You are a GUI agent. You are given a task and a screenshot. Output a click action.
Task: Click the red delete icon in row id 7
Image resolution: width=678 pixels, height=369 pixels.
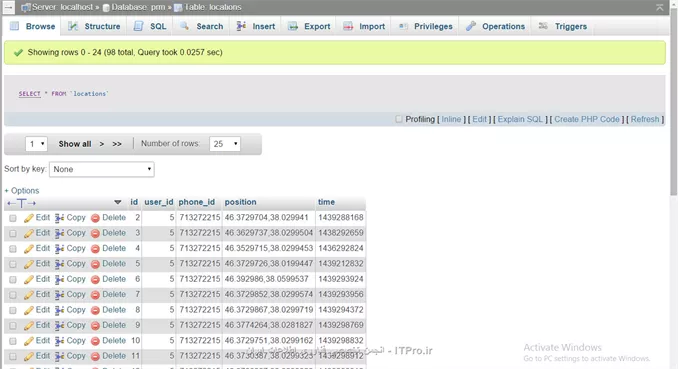coord(95,295)
